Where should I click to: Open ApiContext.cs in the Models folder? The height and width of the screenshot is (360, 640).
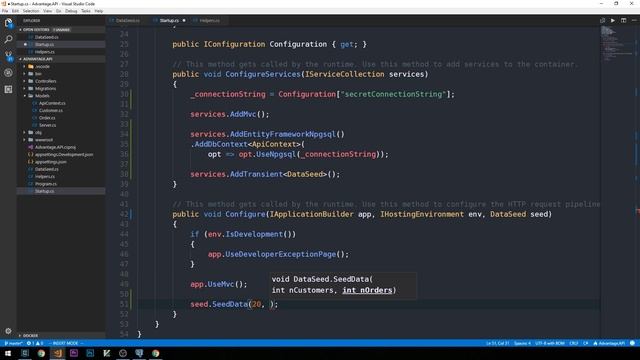pyautogui.click(x=52, y=103)
